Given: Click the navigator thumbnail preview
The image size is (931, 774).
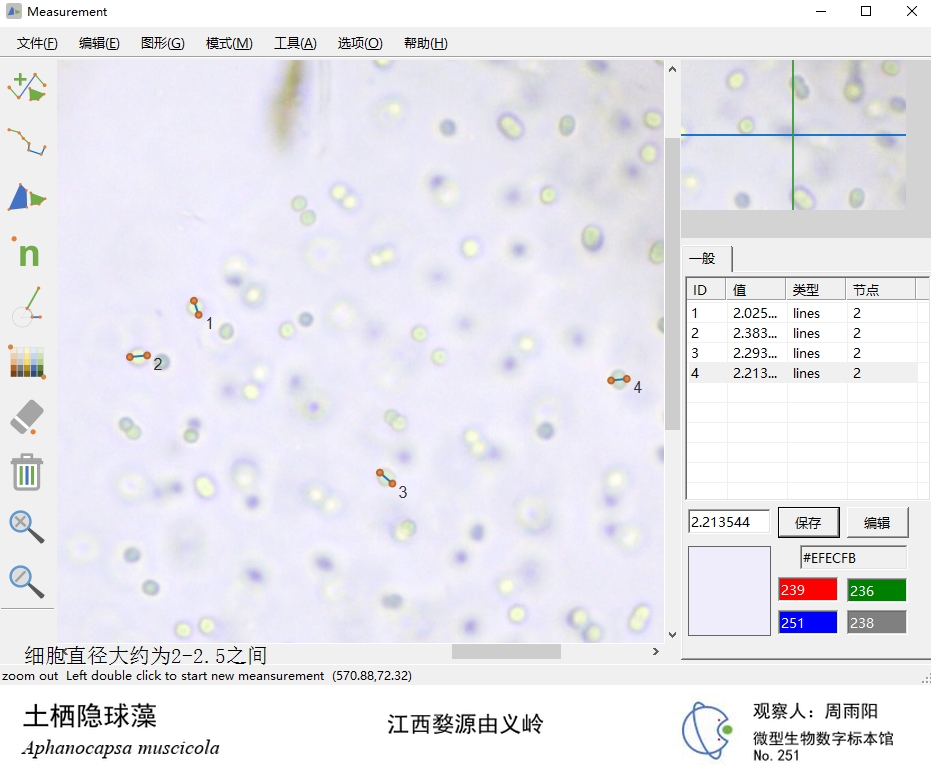Looking at the screenshot, I should pos(793,135).
